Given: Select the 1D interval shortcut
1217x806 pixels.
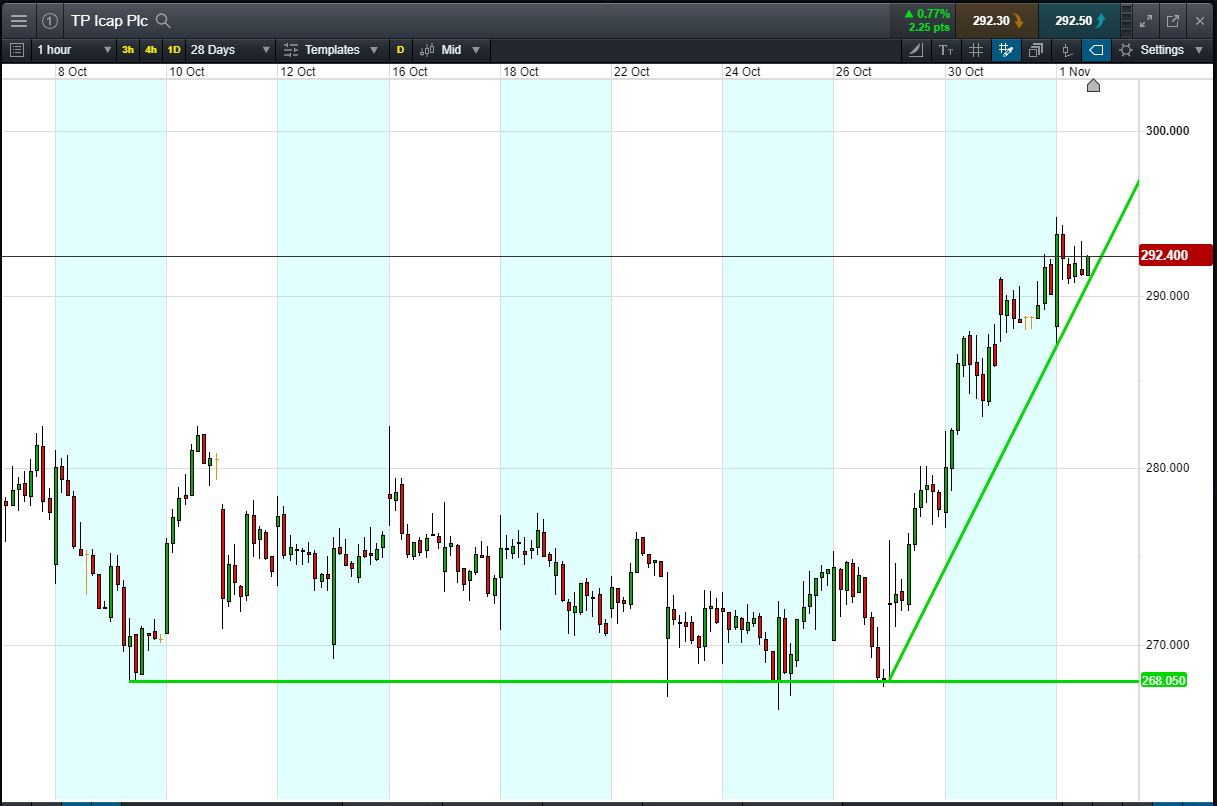Looking at the screenshot, I should pos(174,49).
